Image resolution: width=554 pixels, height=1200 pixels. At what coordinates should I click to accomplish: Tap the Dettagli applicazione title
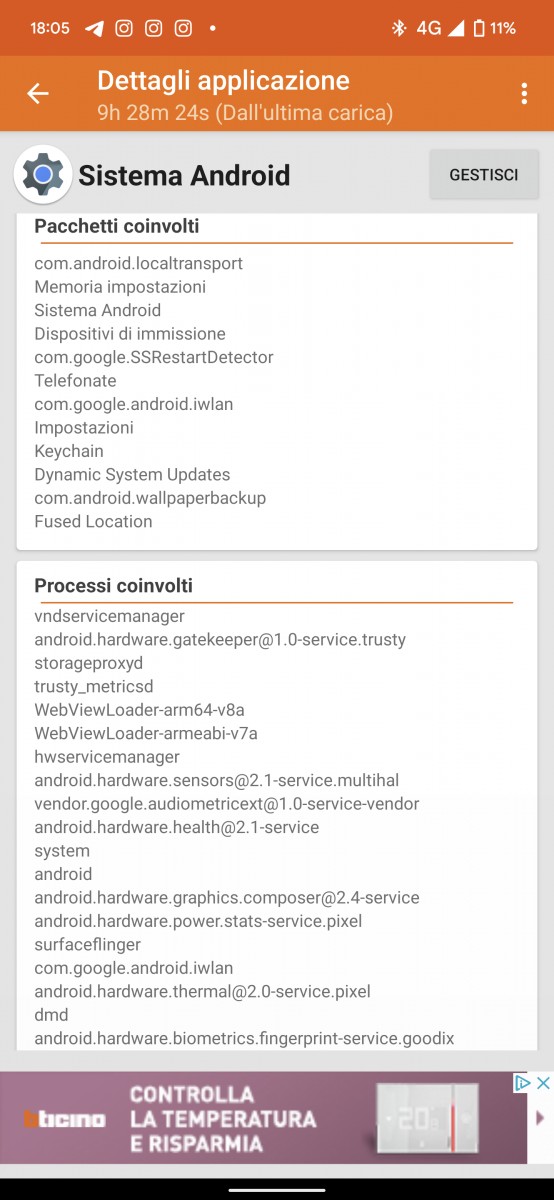click(x=224, y=81)
